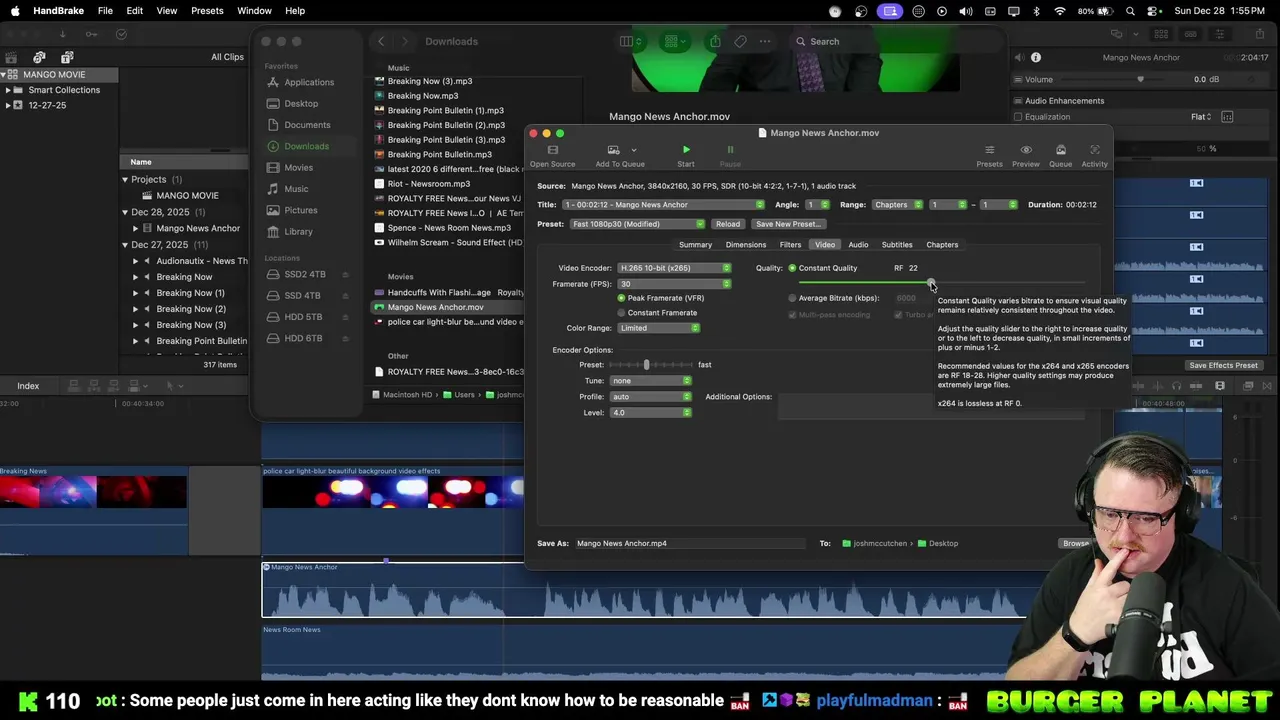The height and width of the screenshot is (720, 1280).
Task: Click the Bluetooth icon in menu bar
Action: (1036, 11)
